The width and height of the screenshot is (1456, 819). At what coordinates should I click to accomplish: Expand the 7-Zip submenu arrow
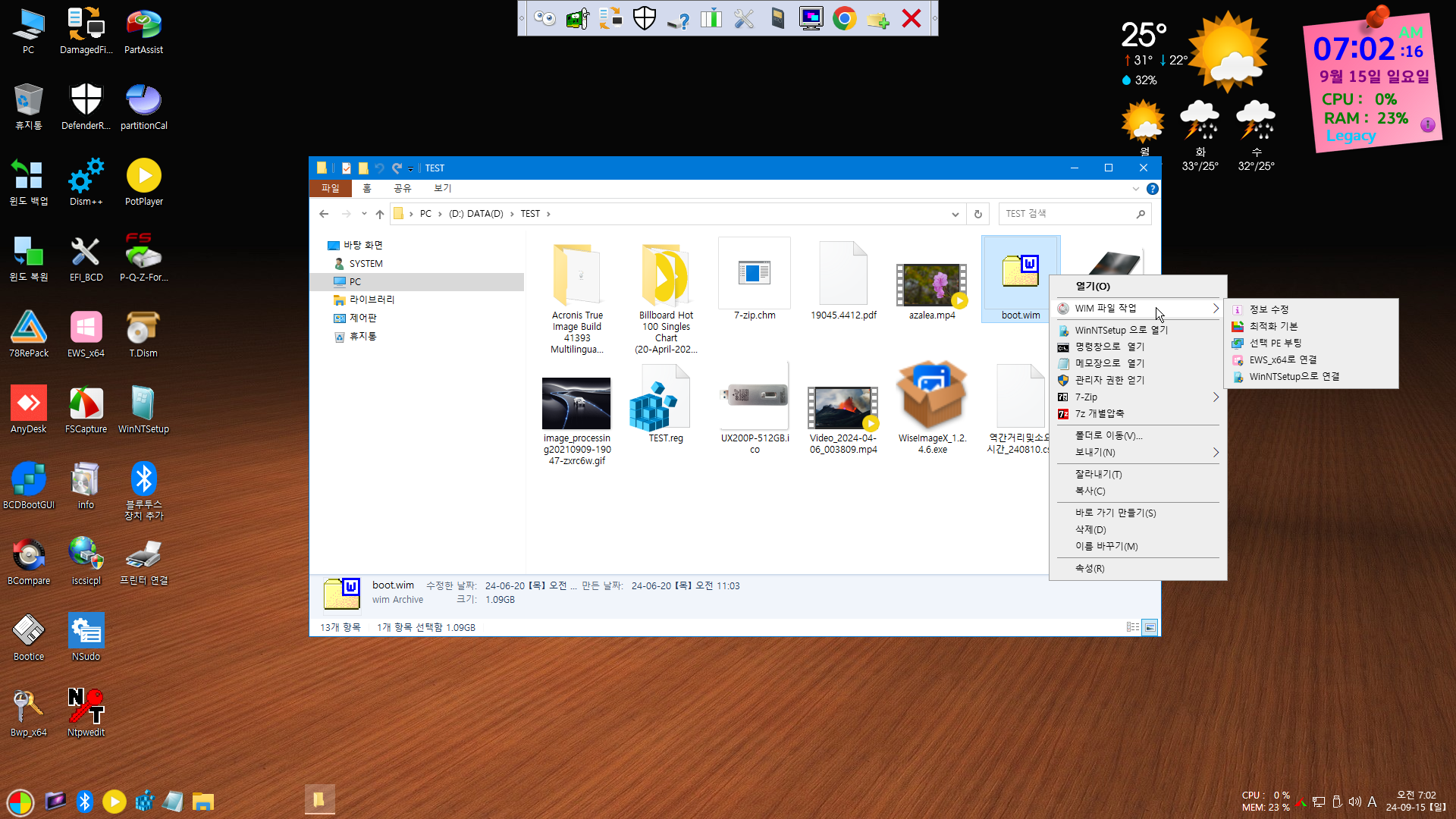pos(1216,397)
